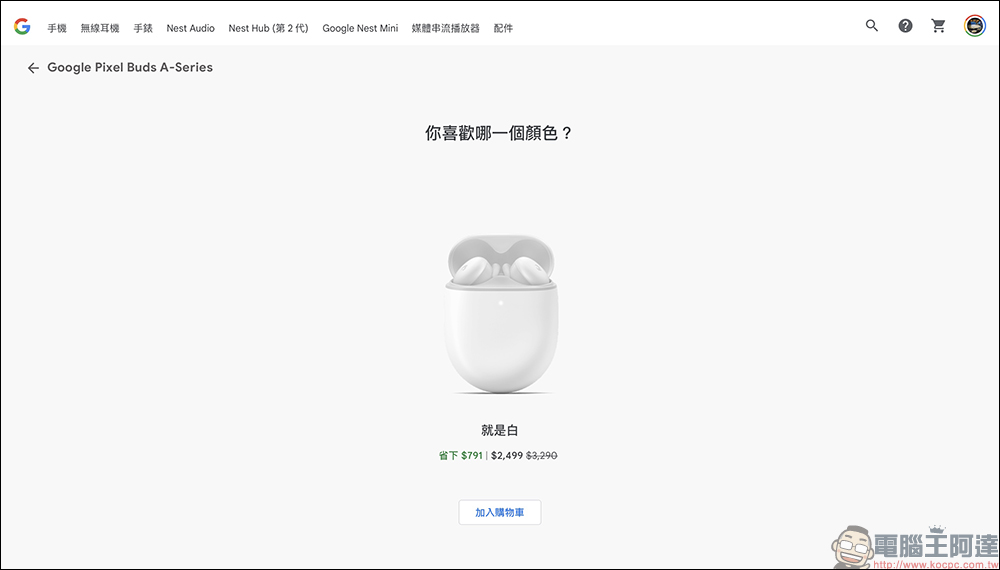Open the 手錶 menu item

[x=143, y=28]
